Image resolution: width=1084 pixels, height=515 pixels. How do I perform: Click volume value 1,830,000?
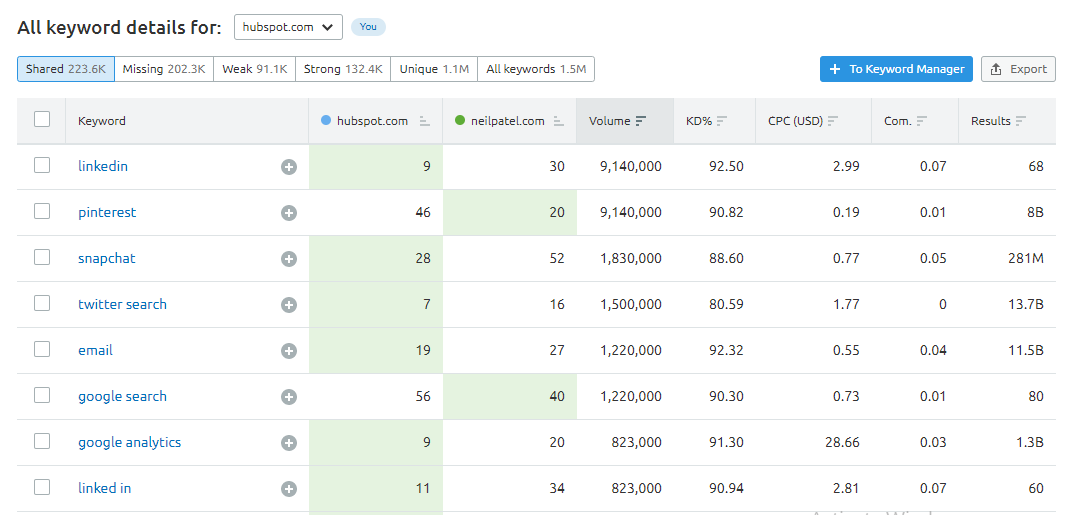tap(631, 259)
